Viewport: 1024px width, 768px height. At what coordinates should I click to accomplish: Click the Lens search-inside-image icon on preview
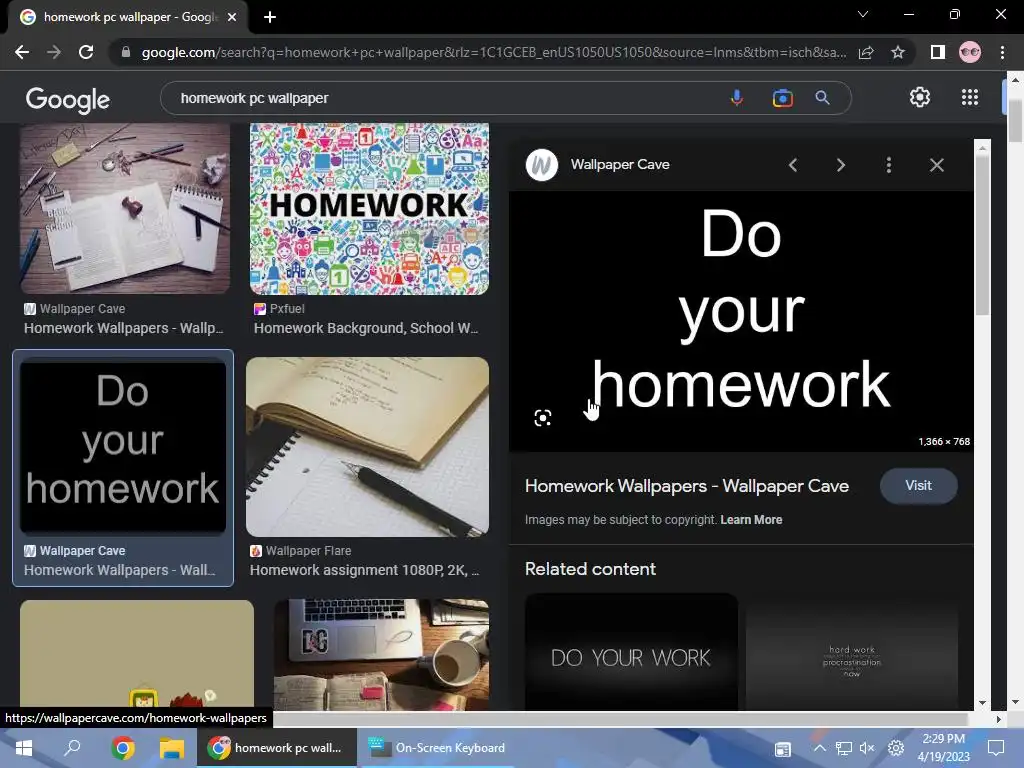[543, 418]
